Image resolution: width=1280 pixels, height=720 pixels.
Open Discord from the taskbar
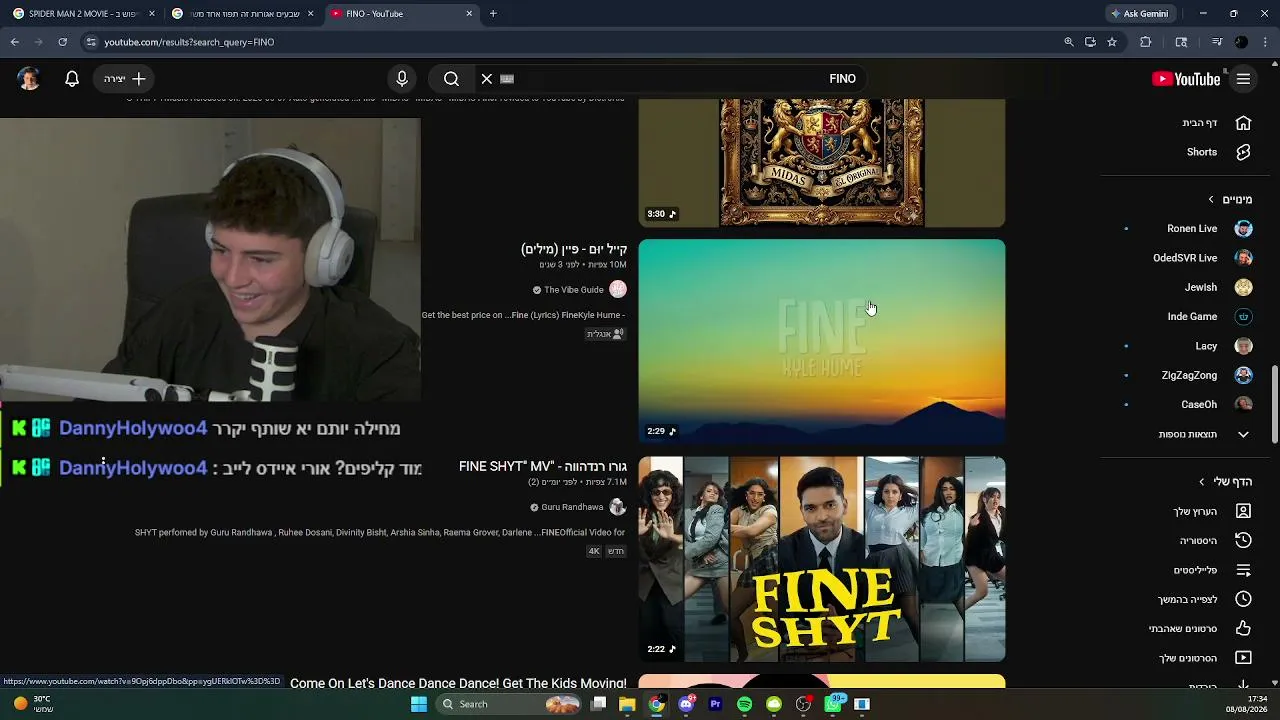tap(686, 704)
